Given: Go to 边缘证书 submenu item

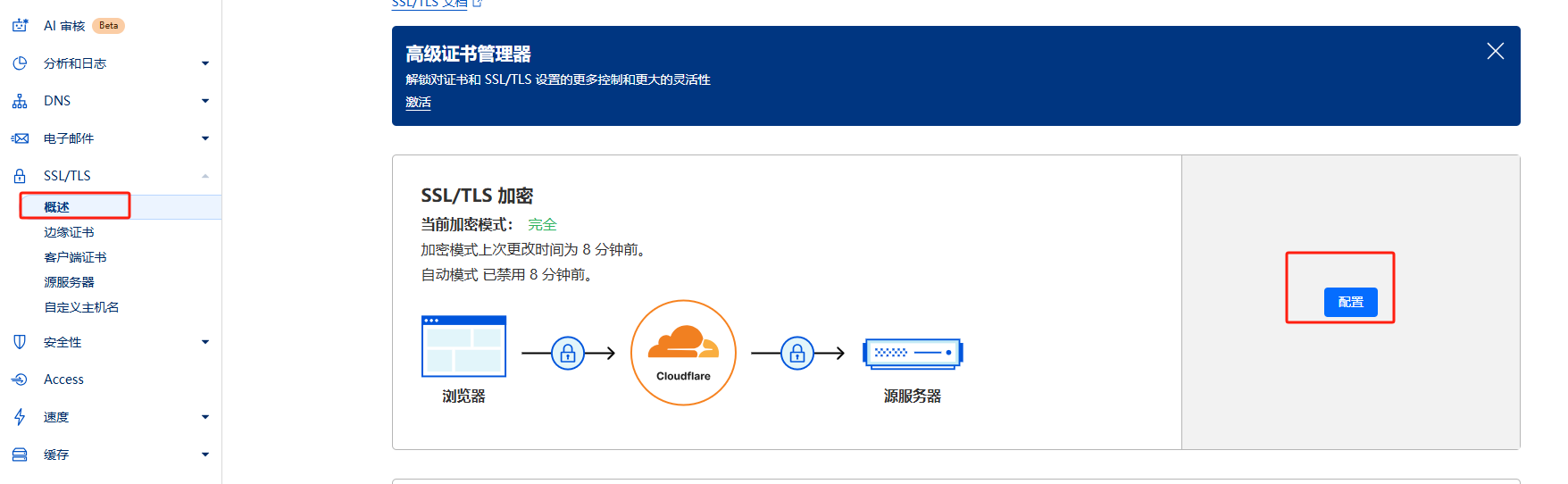Looking at the screenshot, I should coord(69,232).
